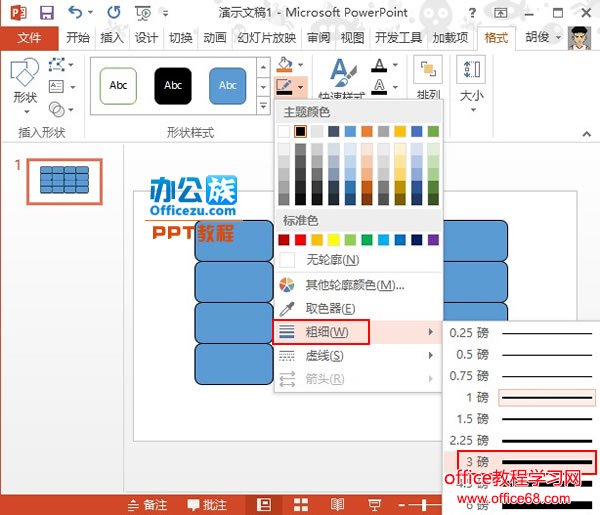Switch to the Animations tab
This screenshot has width=600, height=515.
pyautogui.click(x=215, y=38)
